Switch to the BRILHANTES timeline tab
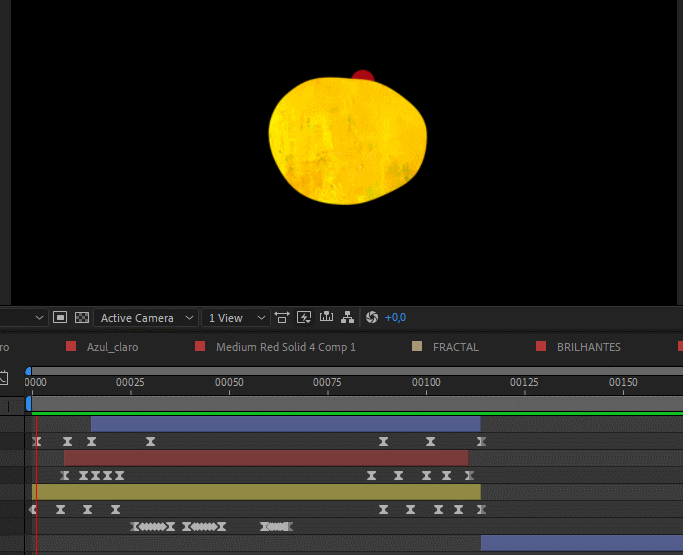 point(588,347)
